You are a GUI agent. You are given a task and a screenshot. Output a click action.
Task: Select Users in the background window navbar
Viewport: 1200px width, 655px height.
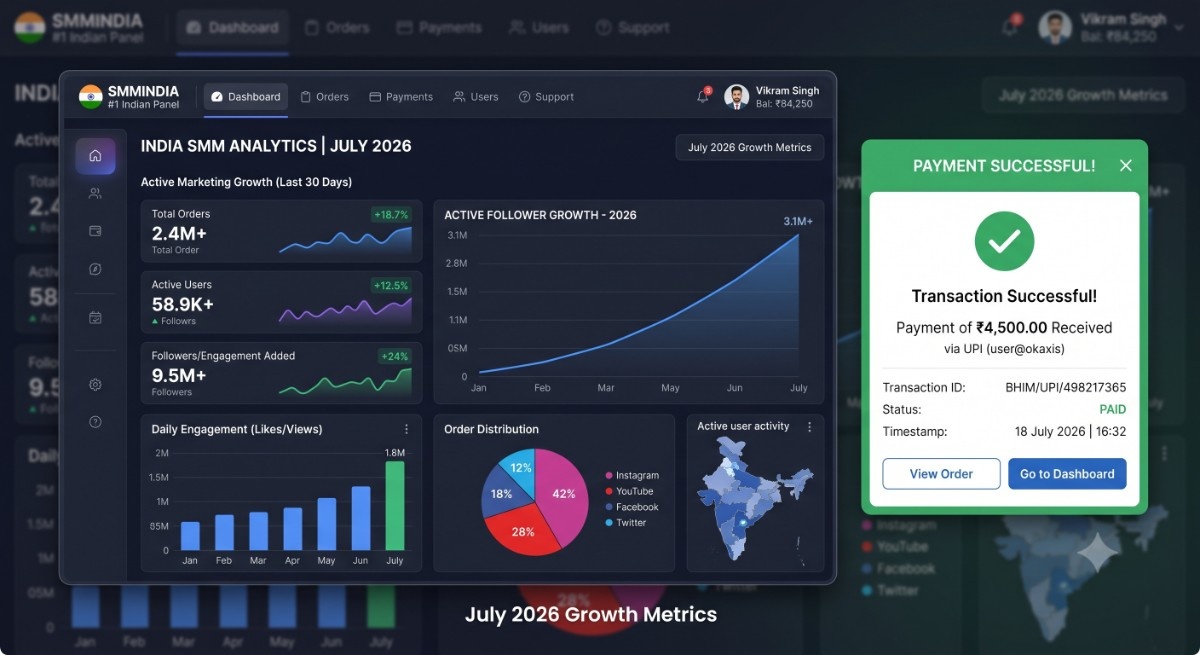pos(538,28)
